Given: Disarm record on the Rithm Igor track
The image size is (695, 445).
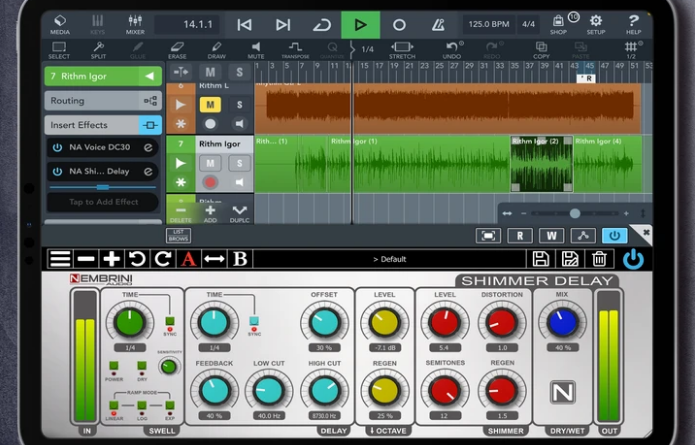Looking at the screenshot, I should (x=210, y=182).
